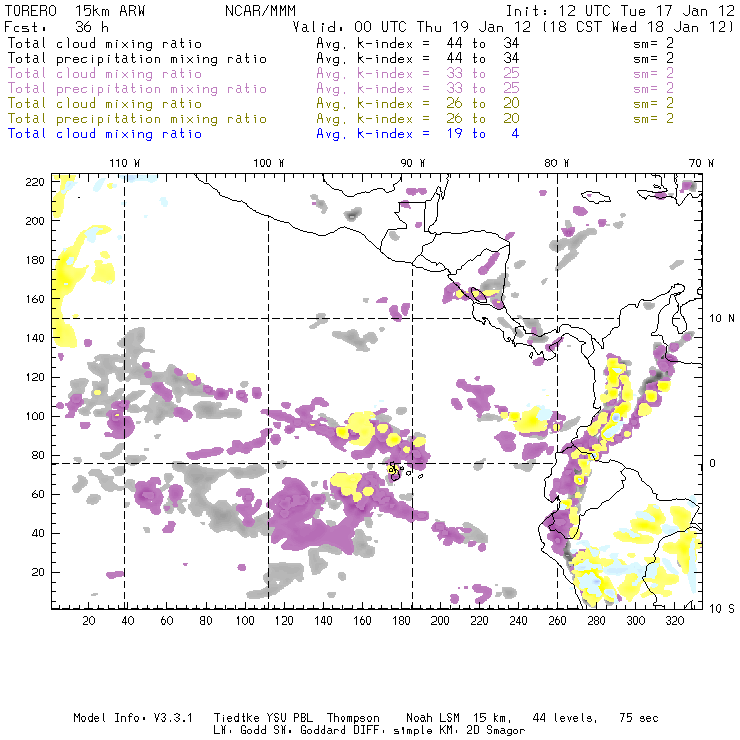The height and width of the screenshot is (740, 740).
Task: Click the '60' tick label on the vertical axis
Action: pos(38,494)
